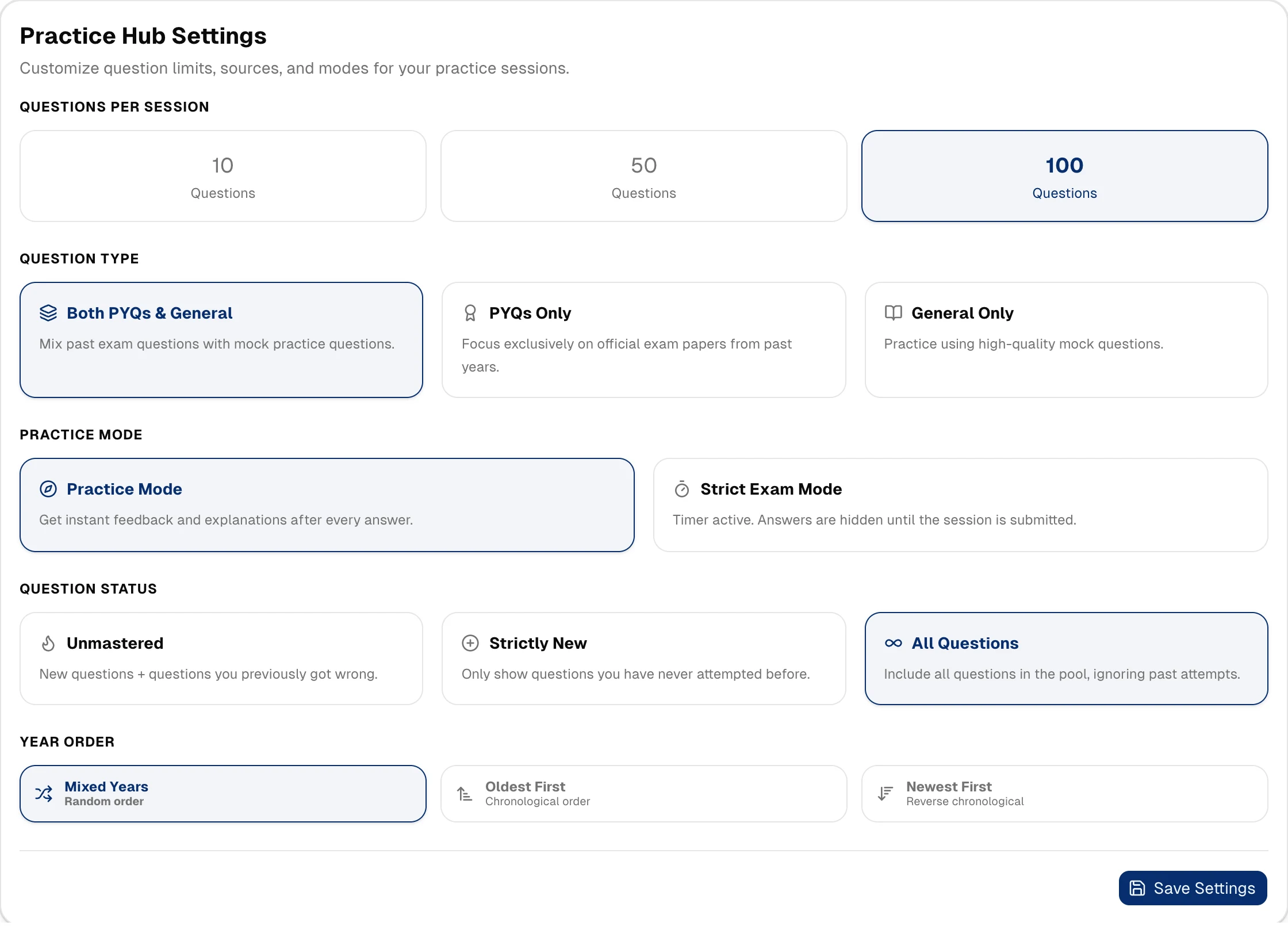Click the shuffle icon beside Mixed Years
Image resolution: width=1288 pixels, height=926 pixels.
44,794
